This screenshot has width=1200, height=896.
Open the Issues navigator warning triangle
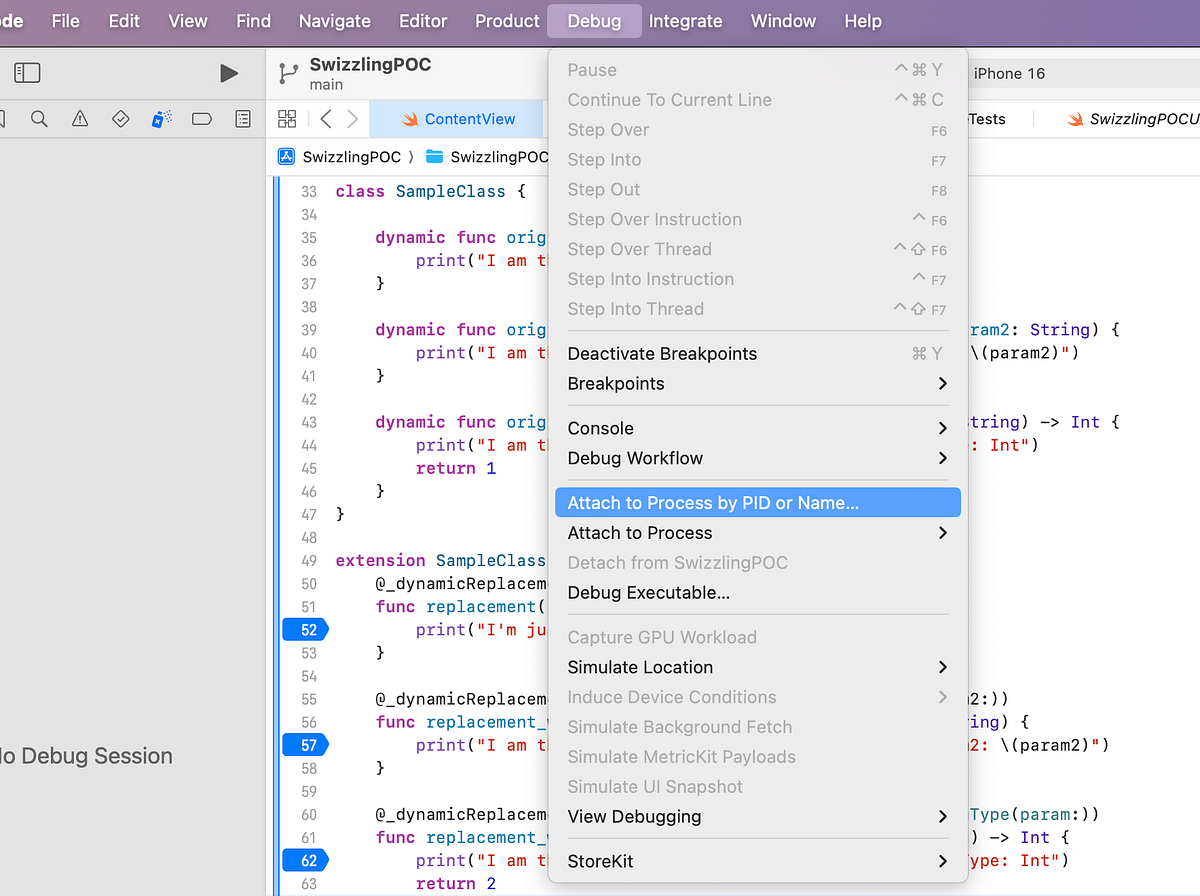(x=79, y=118)
